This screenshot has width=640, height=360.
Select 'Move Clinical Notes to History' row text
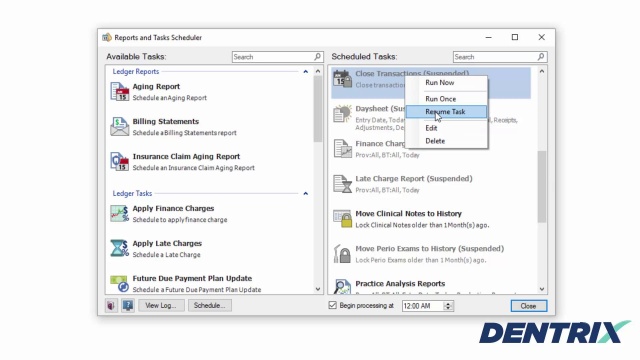[x=408, y=213]
